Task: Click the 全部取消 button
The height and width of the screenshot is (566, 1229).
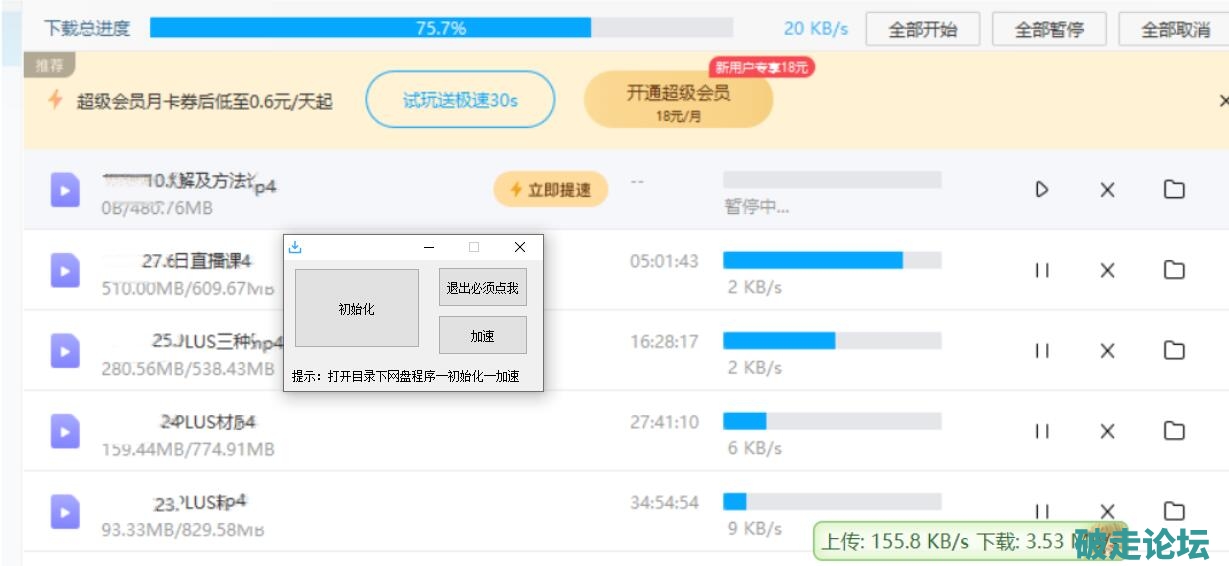Action: 1176,29
